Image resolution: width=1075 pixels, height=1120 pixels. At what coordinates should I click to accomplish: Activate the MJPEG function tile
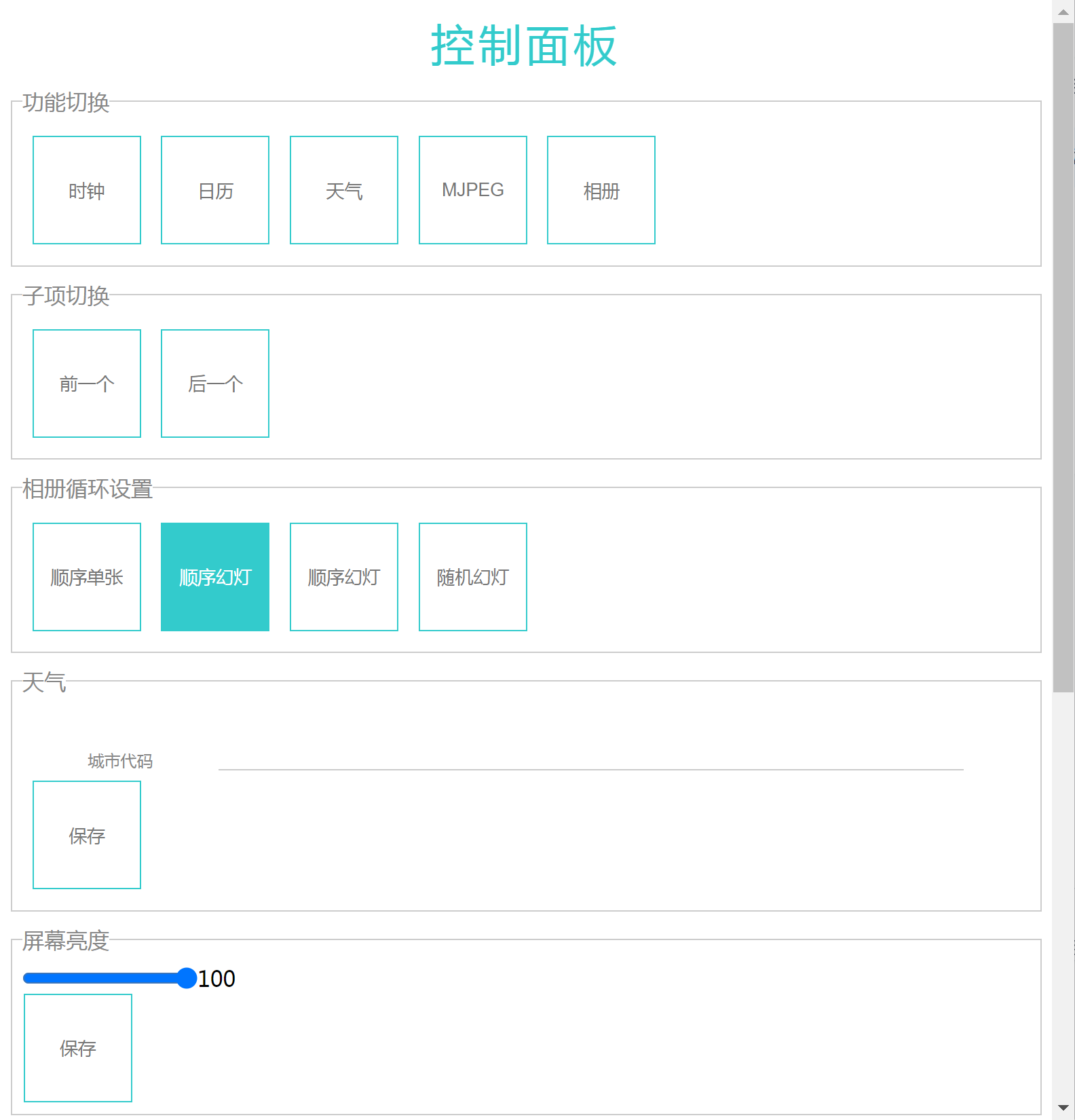click(x=472, y=190)
